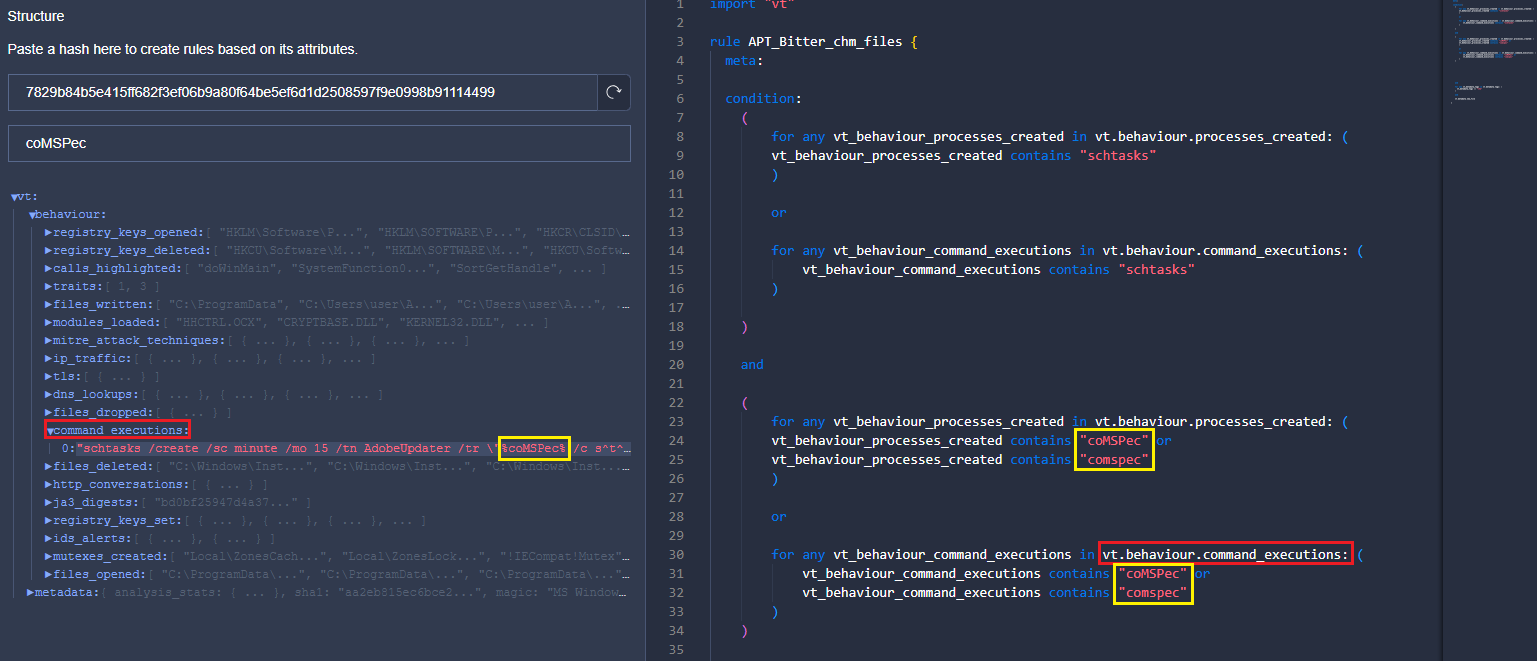Select the schtasks command execution entry
Image resolution: width=1537 pixels, height=661 pixels.
[x=350, y=449]
